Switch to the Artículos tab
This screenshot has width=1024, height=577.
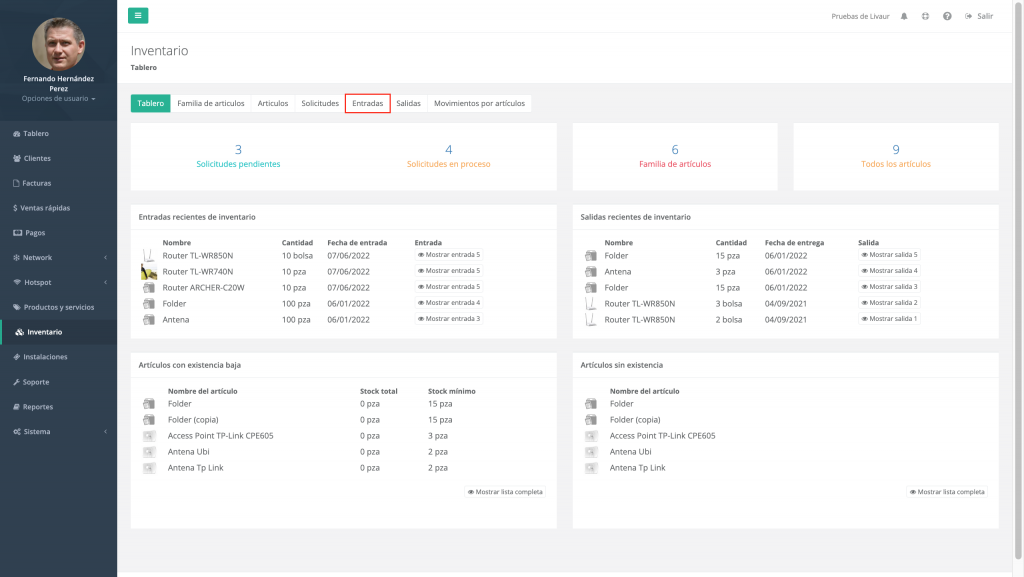click(x=273, y=103)
